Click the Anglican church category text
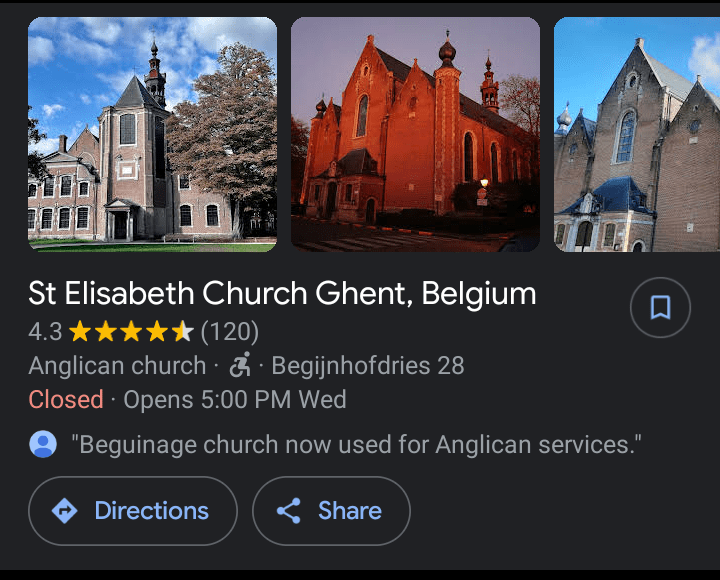The width and height of the screenshot is (720, 580). coord(117,365)
